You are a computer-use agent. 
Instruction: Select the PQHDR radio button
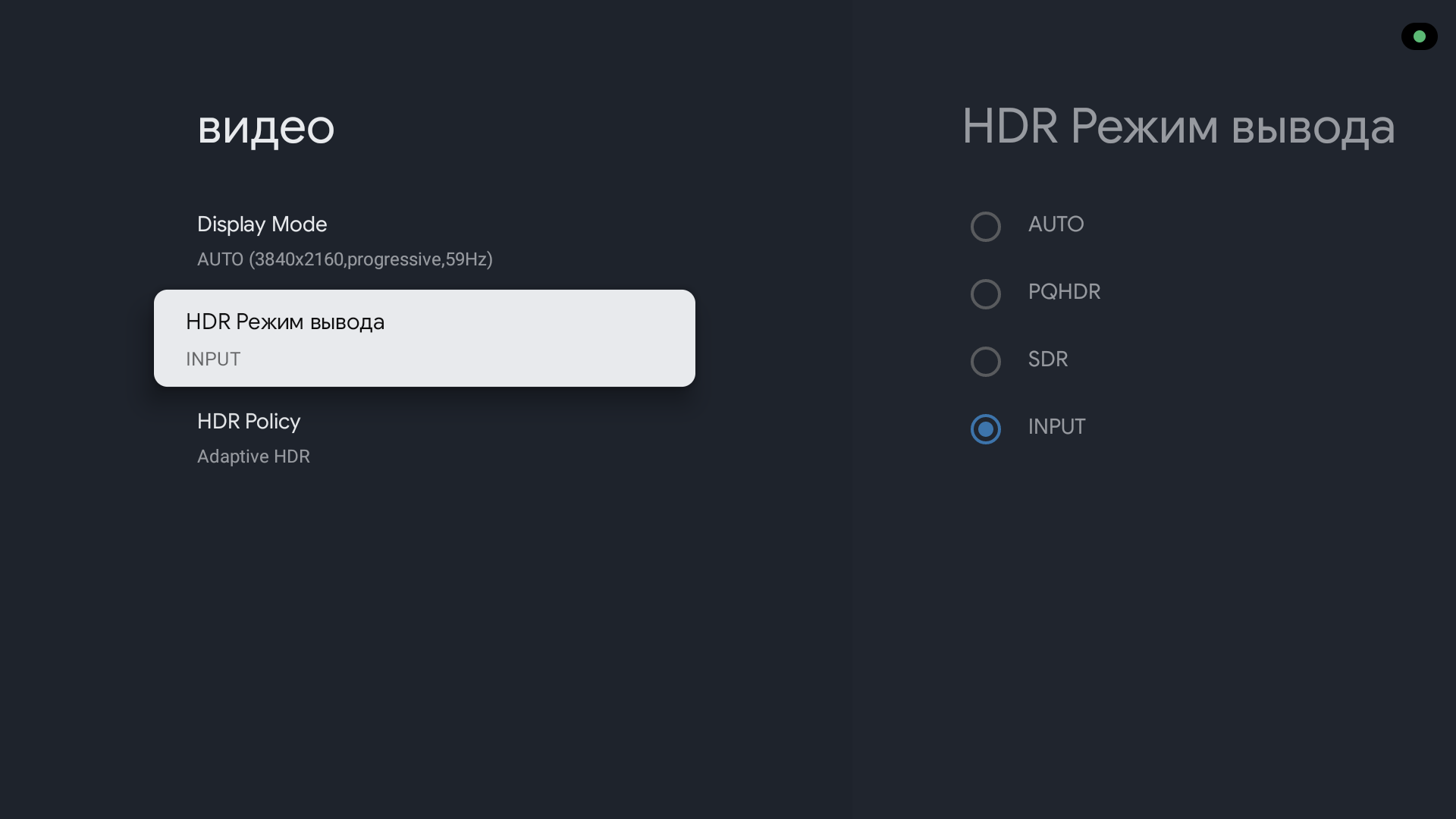click(x=985, y=294)
